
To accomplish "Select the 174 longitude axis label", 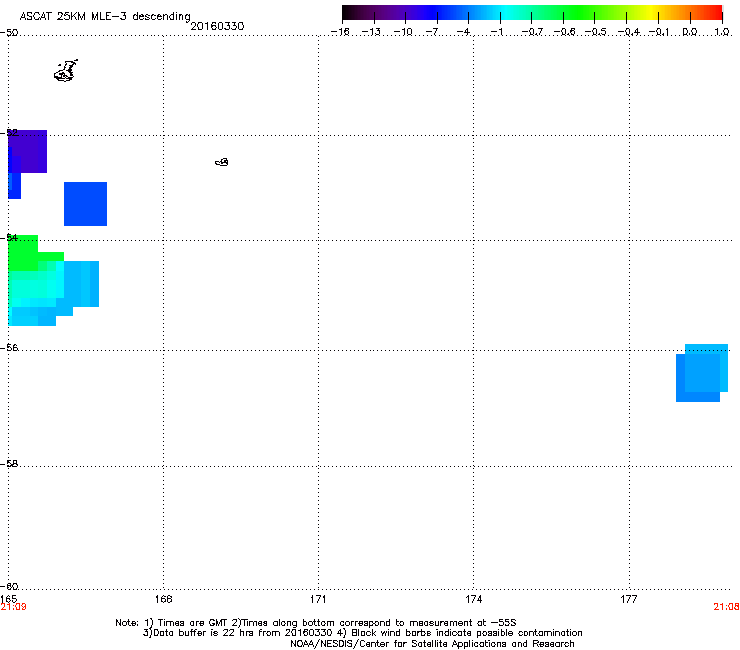I will click(474, 599).
